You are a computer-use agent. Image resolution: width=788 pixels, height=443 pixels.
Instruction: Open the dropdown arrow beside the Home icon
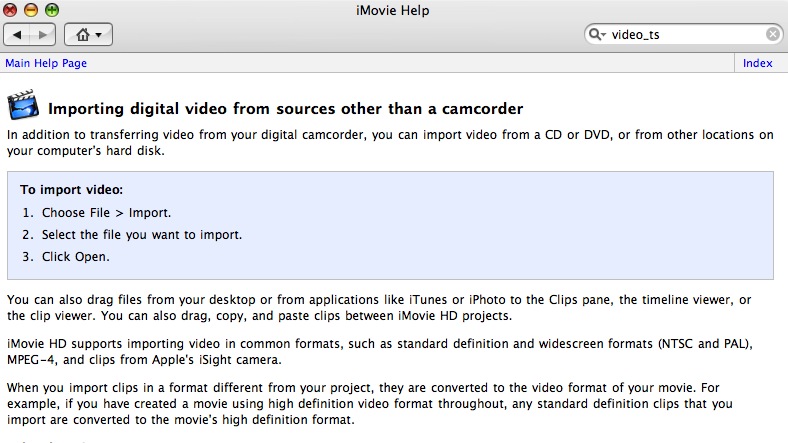pyautogui.click(x=98, y=35)
